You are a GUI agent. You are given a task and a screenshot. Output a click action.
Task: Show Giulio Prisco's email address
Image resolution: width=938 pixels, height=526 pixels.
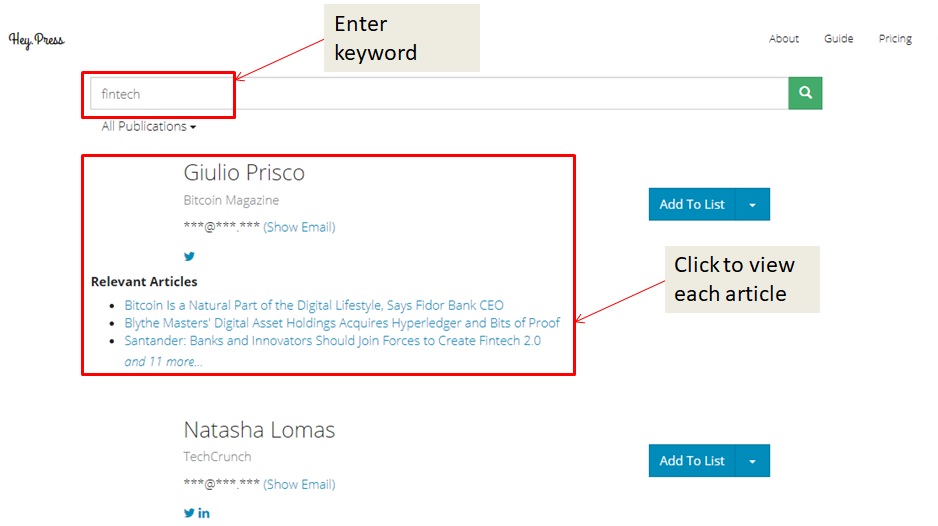(x=299, y=227)
